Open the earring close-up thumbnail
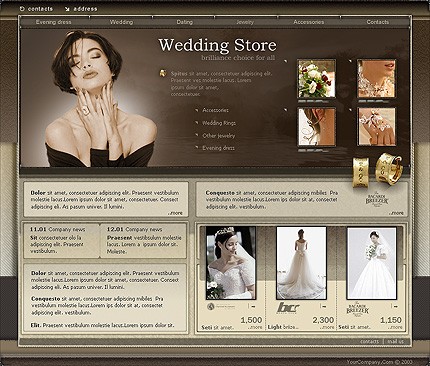Viewport: 430px width, 366px height. coord(316,127)
